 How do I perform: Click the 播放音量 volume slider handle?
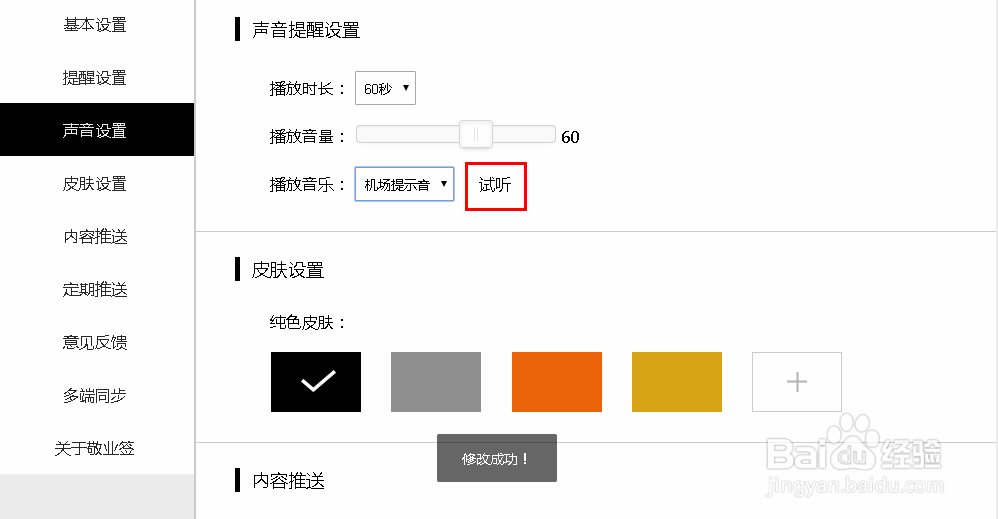476,135
